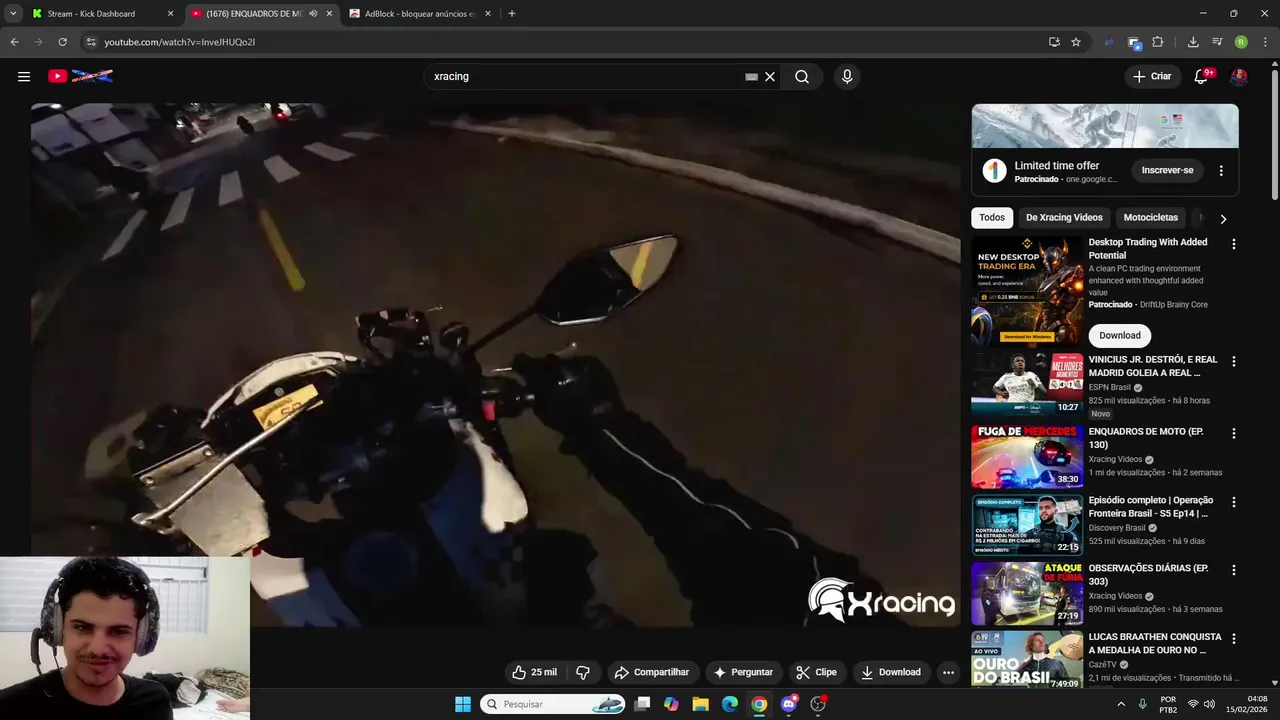The width and height of the screenshot is (1280, 720).
Task: Open menu for ENQUADROS DE MOTO EP. 130
Action: (x=1234, y=433)
